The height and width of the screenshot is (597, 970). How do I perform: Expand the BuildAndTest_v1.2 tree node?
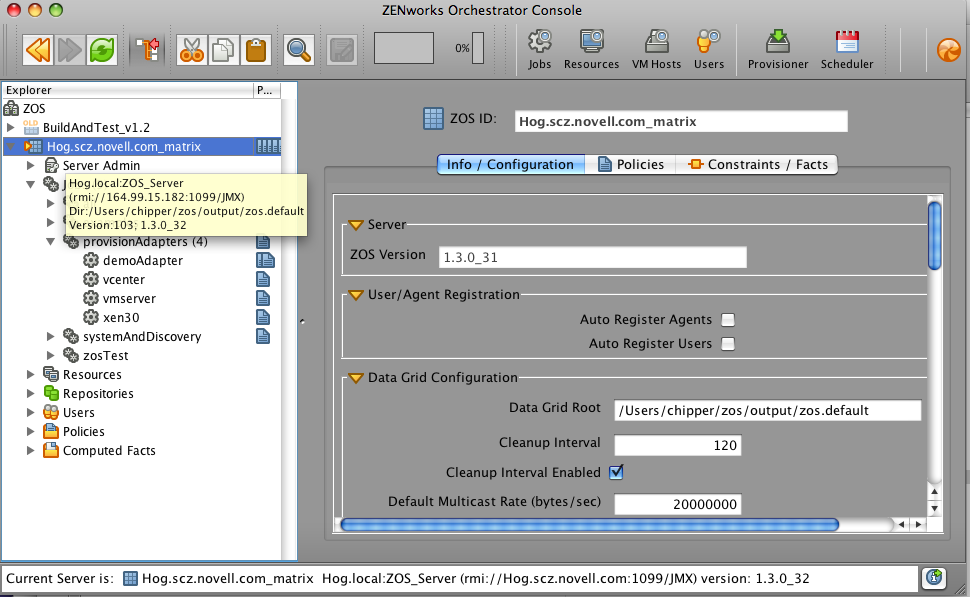pos(11,128)
